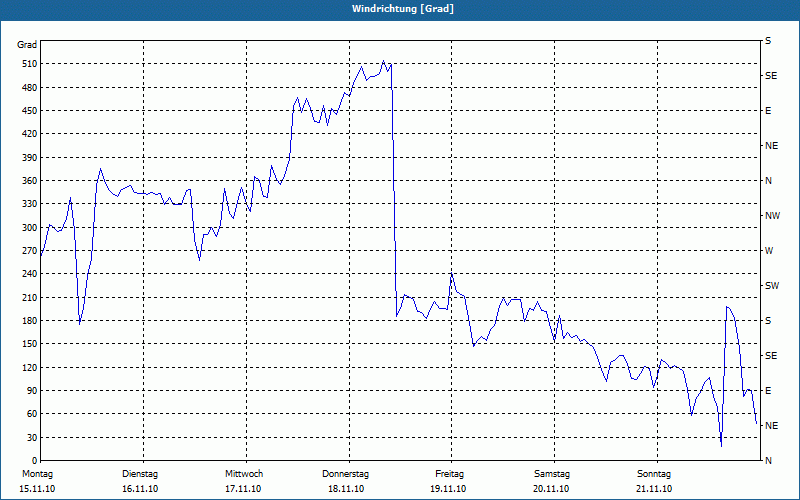800x500 pixels.
Task: Click the 'SW' compass direction label
Action: coord(772,286)
